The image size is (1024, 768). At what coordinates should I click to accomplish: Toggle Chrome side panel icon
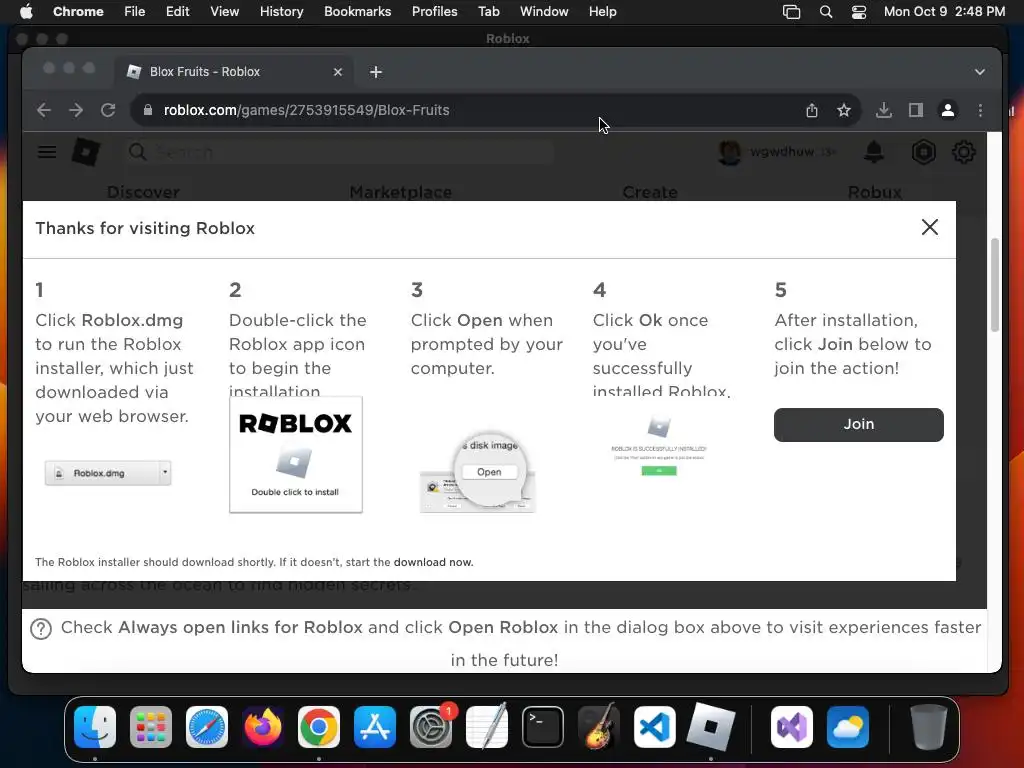point(916,110)
